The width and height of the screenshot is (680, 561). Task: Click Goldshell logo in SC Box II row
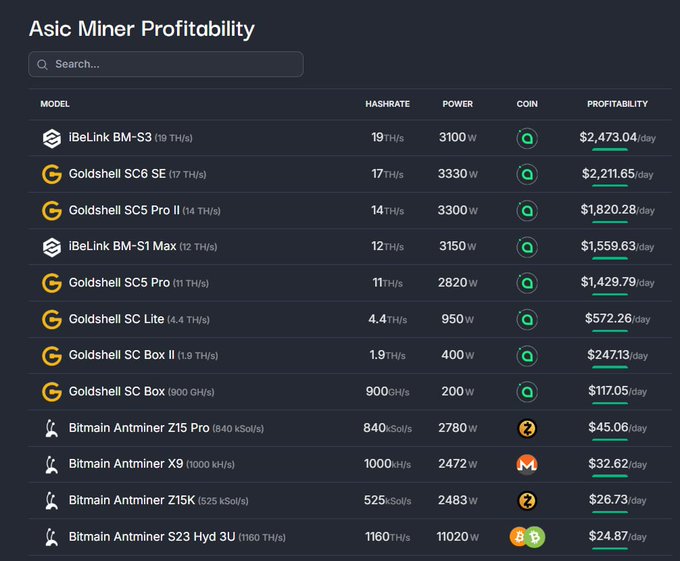tap(52, 356)
